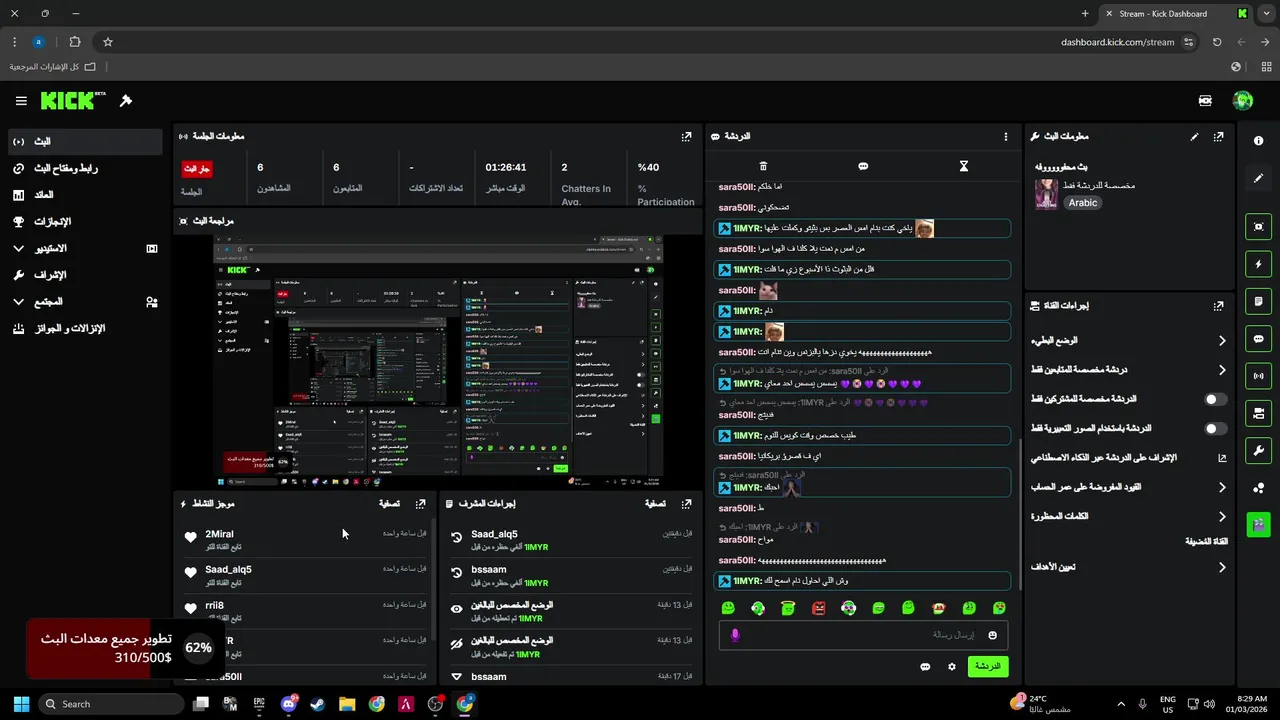Image resolution: width=1280 pixels, height=720 pixels.
Task: Open the hamburger menu beside Kick logo
Action: 21,101
